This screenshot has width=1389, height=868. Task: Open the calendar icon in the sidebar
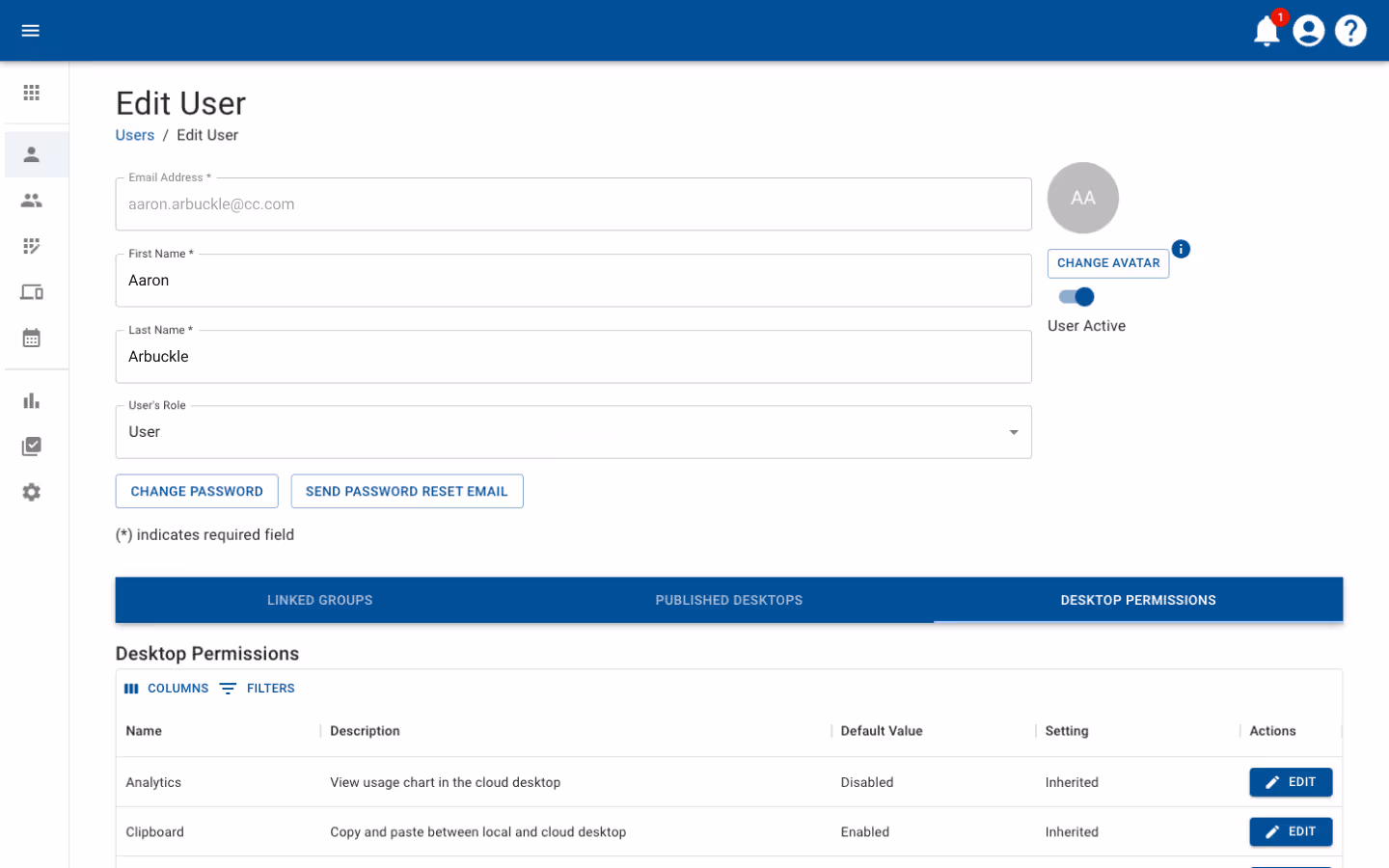tap(31, 338)
